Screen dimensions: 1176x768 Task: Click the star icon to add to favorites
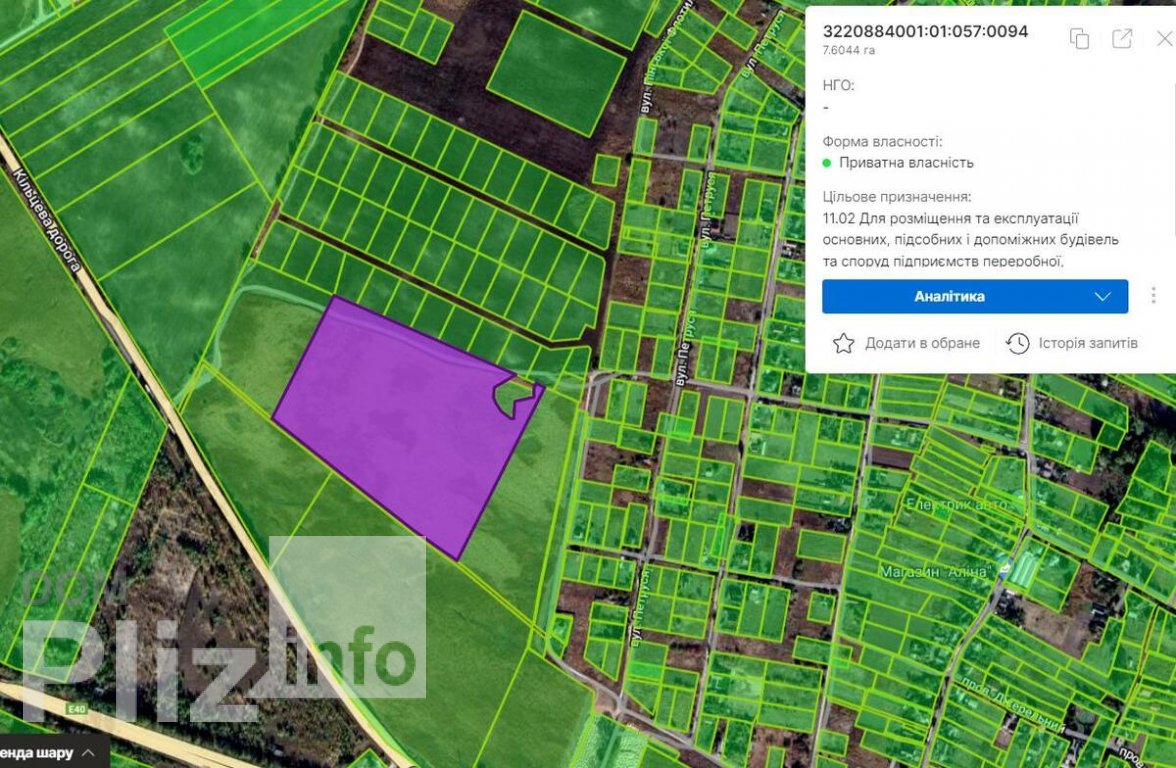(843, 343)
